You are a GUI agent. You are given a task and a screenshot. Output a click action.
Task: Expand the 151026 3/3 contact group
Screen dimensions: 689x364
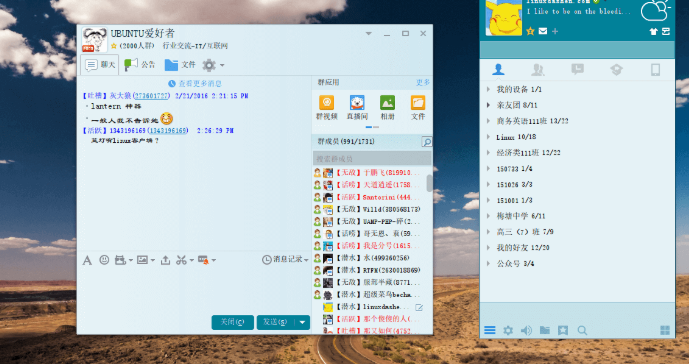[488, 184]
